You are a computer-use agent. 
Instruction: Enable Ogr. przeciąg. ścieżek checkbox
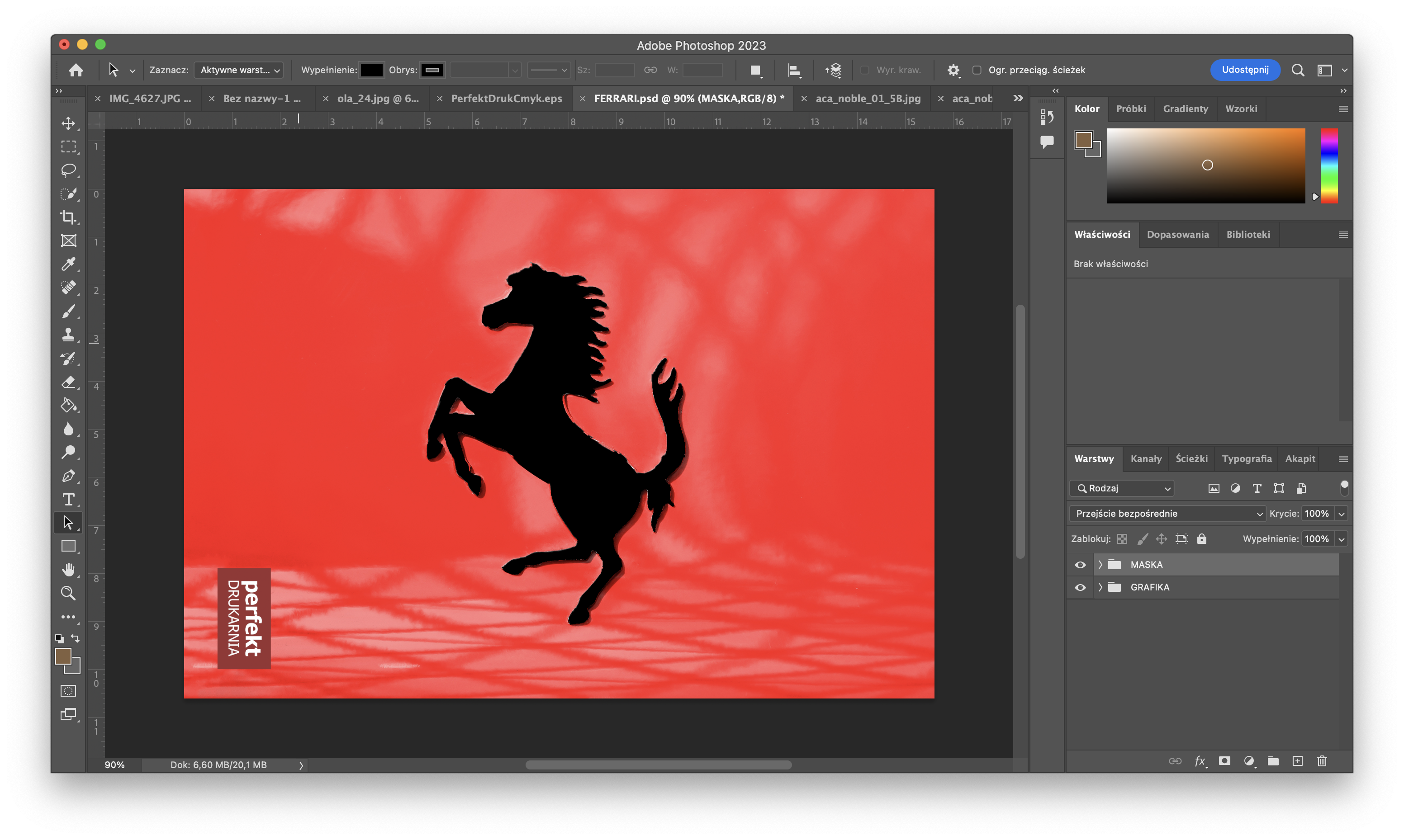pos(977,70)
